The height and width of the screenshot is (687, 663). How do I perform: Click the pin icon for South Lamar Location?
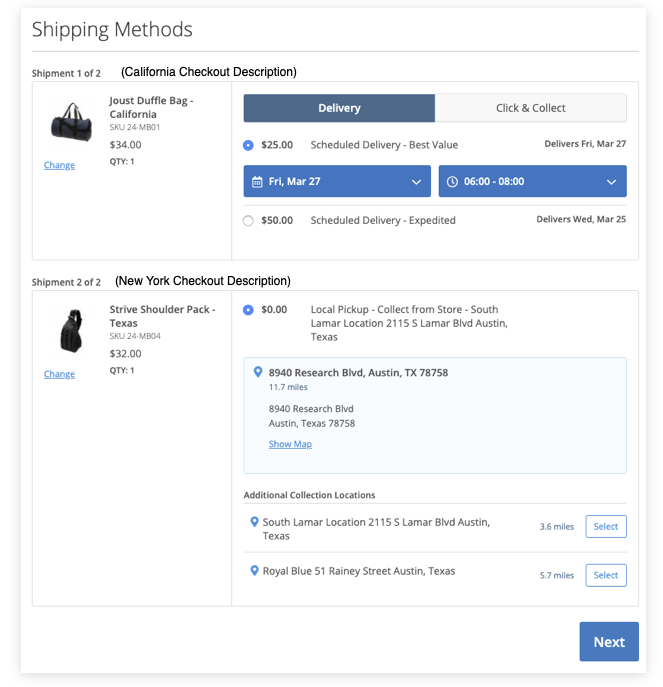coord(254,522)
